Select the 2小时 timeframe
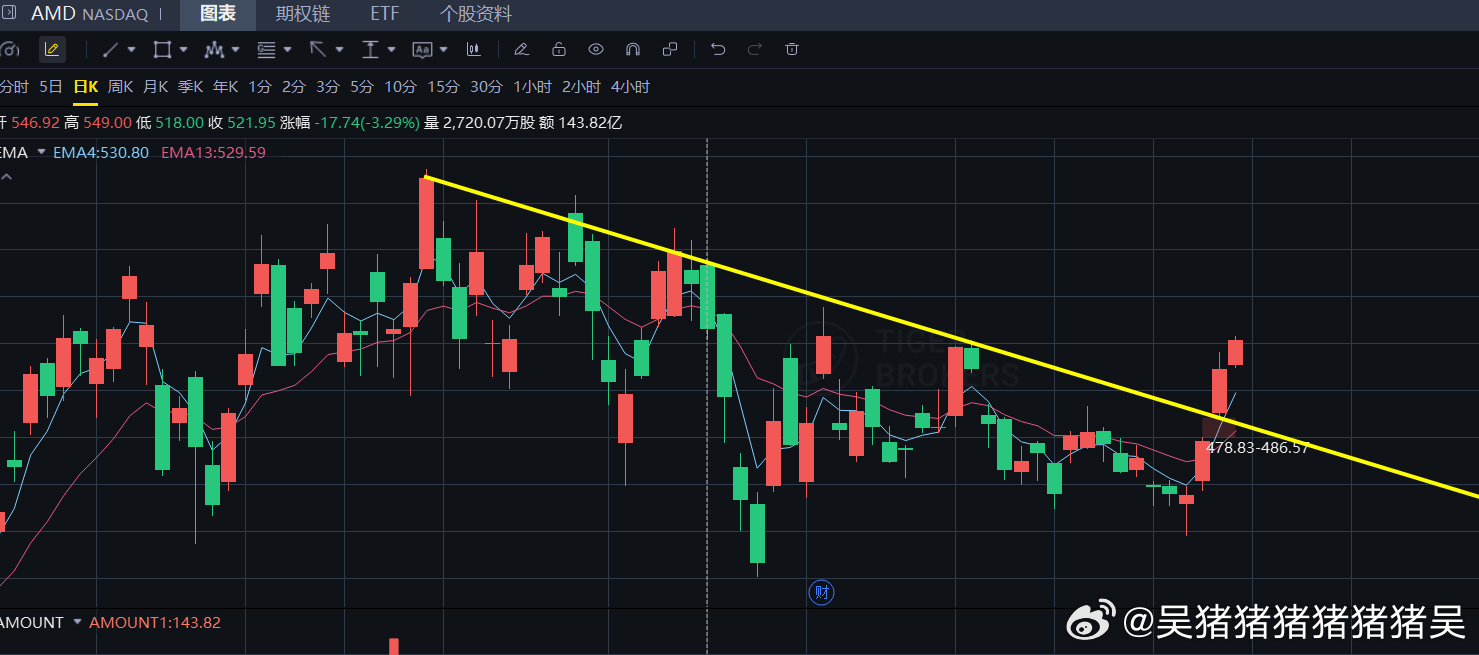Viewport: 1479px width, 655px height. coord(581,87)
